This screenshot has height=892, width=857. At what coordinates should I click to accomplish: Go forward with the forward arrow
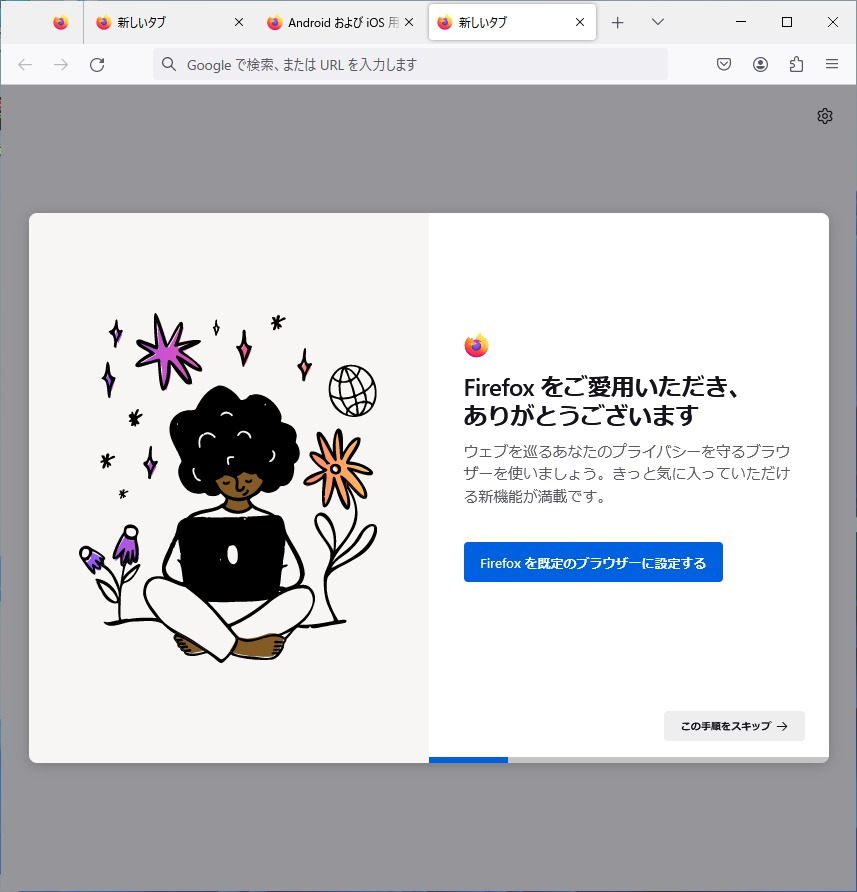[61, 65]
